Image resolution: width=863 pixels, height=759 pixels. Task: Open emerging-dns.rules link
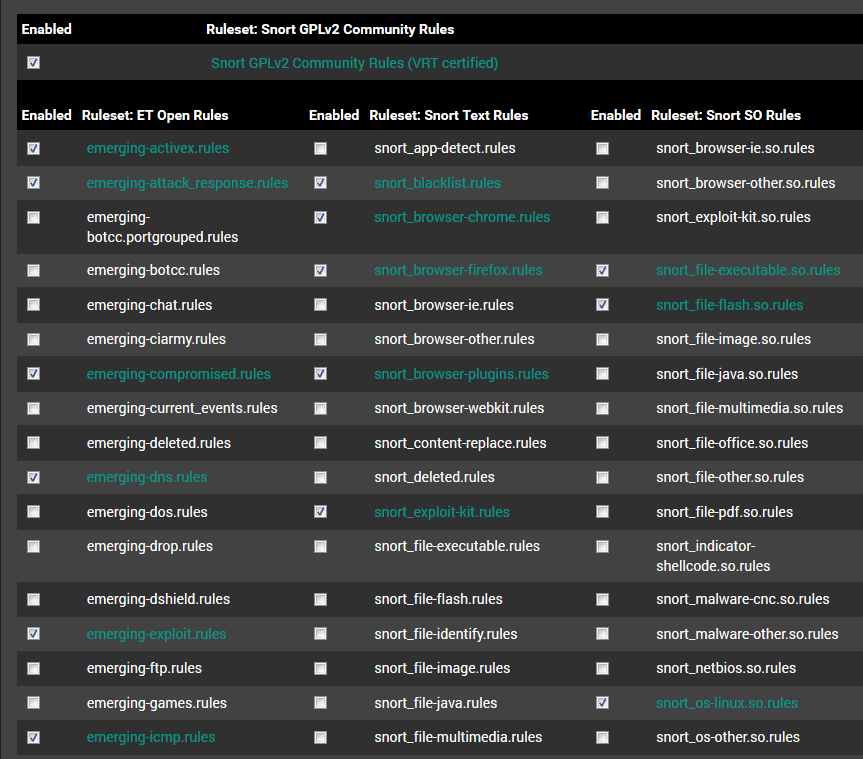pyautogui.click(x=147, y=477)
